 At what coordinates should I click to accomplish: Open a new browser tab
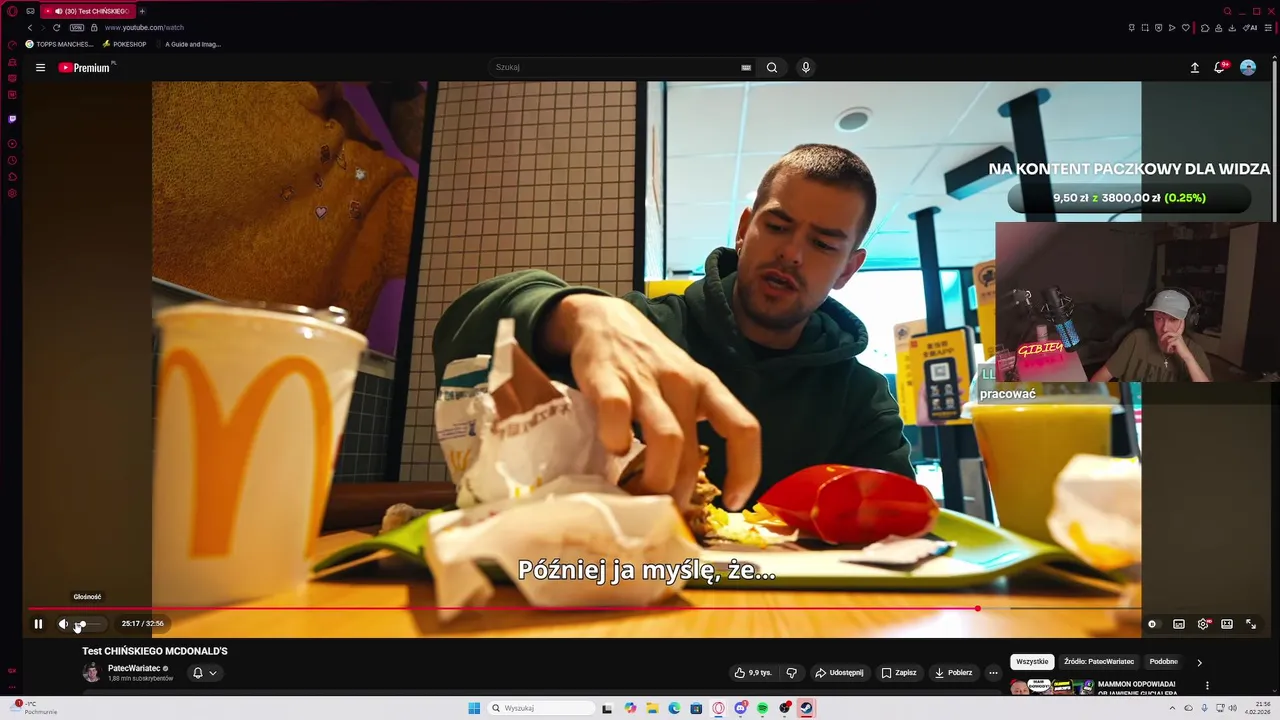pyautogui.click(x=142, y=11)
